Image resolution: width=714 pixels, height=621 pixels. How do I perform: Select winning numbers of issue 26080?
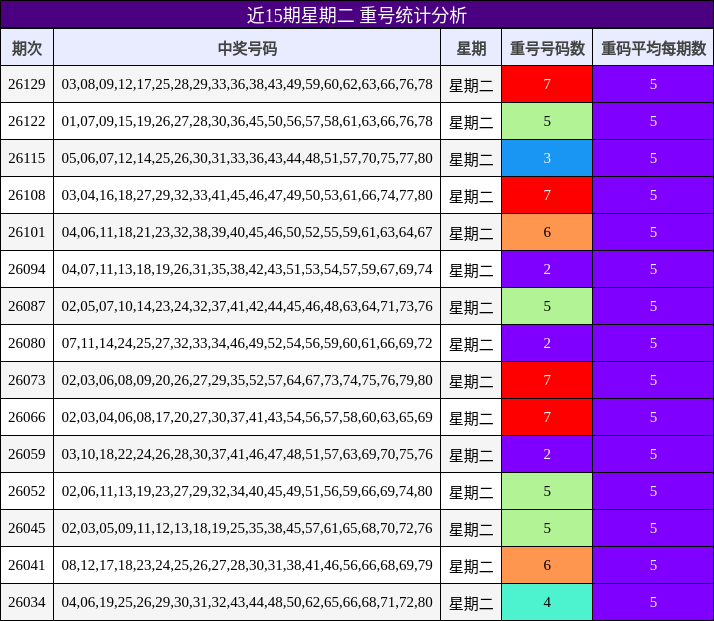click(x=247, y=343)
